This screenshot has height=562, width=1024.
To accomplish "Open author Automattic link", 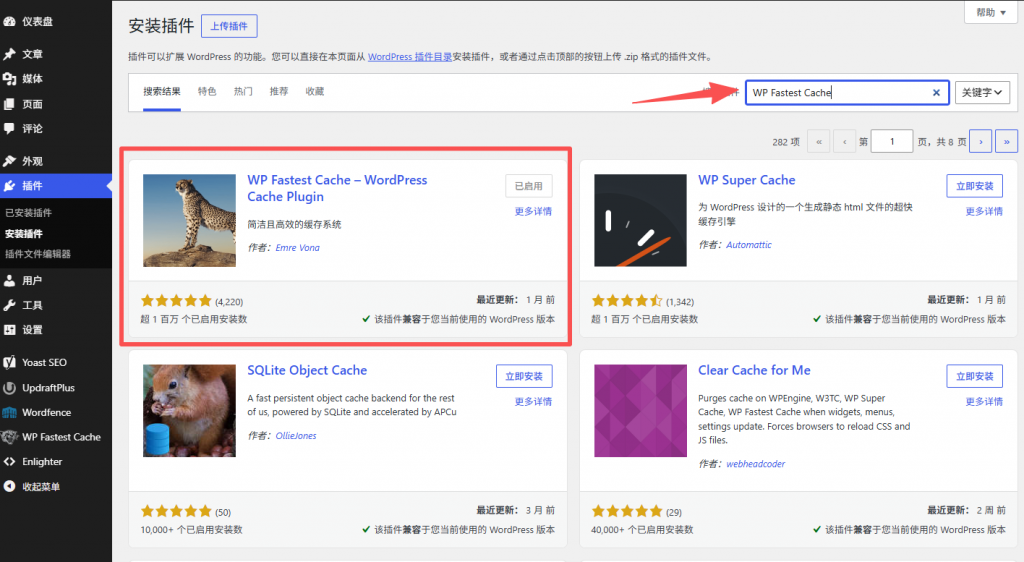I will coord(749,245).
